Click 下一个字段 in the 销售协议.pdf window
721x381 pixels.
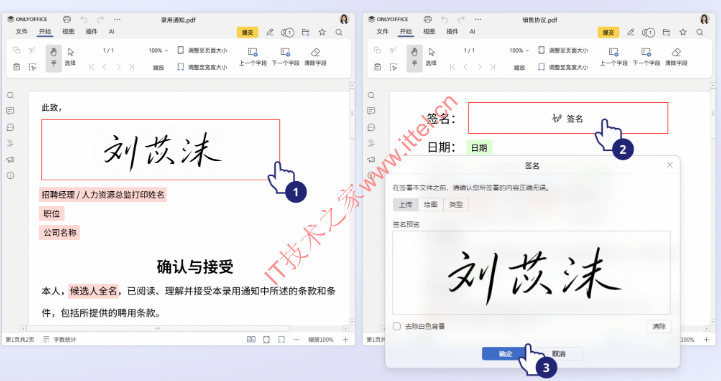(647, 57)
